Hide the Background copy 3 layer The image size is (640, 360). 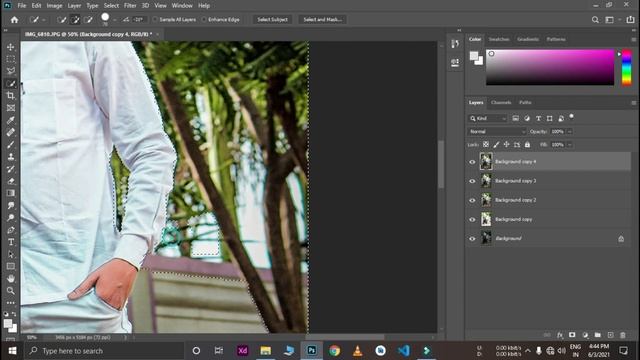(472, 181)
